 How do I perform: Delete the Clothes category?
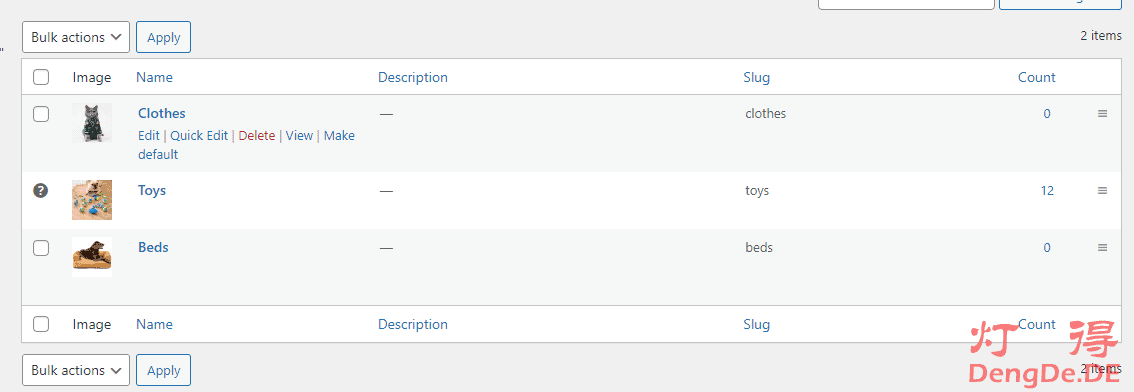tap(257, 135)
